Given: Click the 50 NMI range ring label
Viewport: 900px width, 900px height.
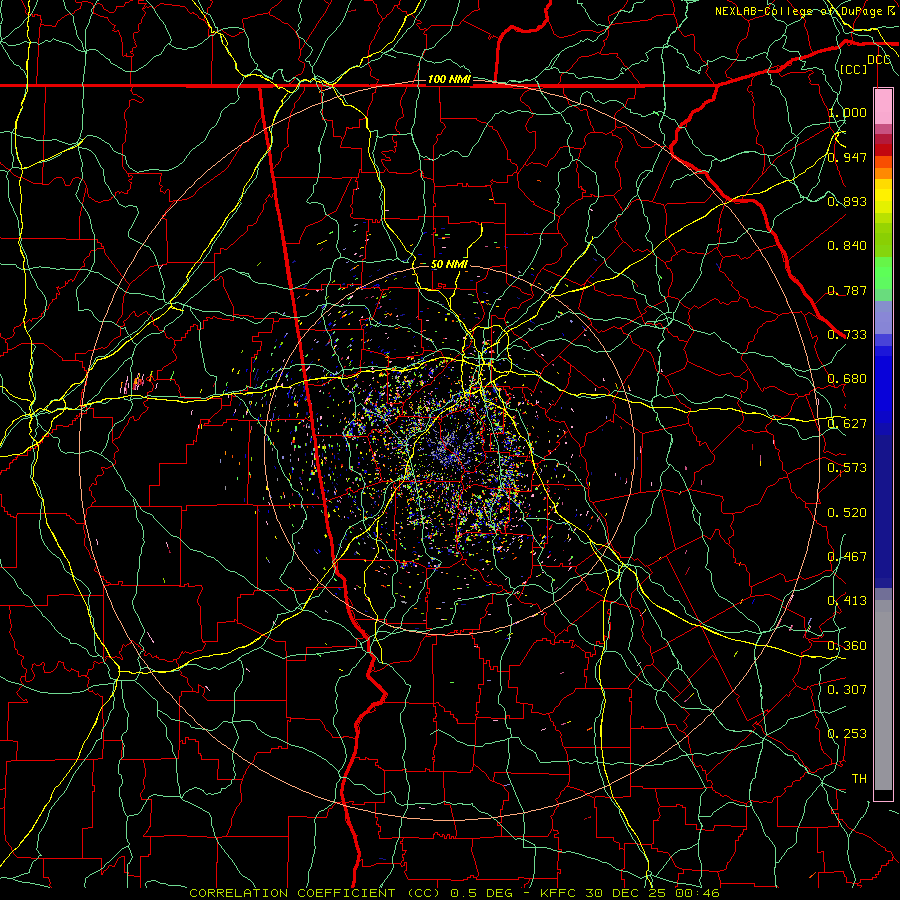Looking at the screenshot, I should coord(449,264).
